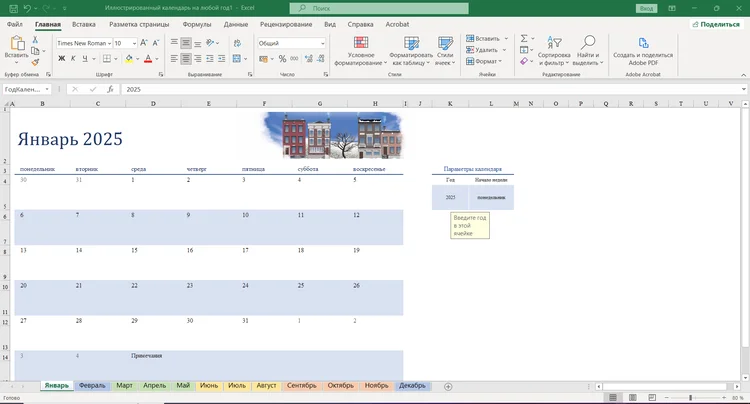Click the AutoSum sigma icon
The height and width of the screenshot is (404, 750).
coord(524,38)
